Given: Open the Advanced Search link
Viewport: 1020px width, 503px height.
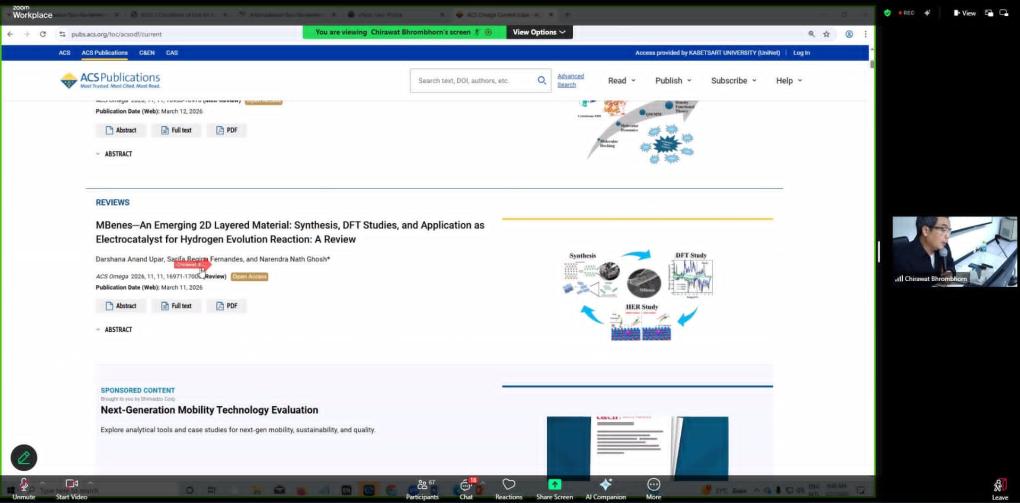Looking at the screenshot, I should pyautogui.click(x=570, y=80).
